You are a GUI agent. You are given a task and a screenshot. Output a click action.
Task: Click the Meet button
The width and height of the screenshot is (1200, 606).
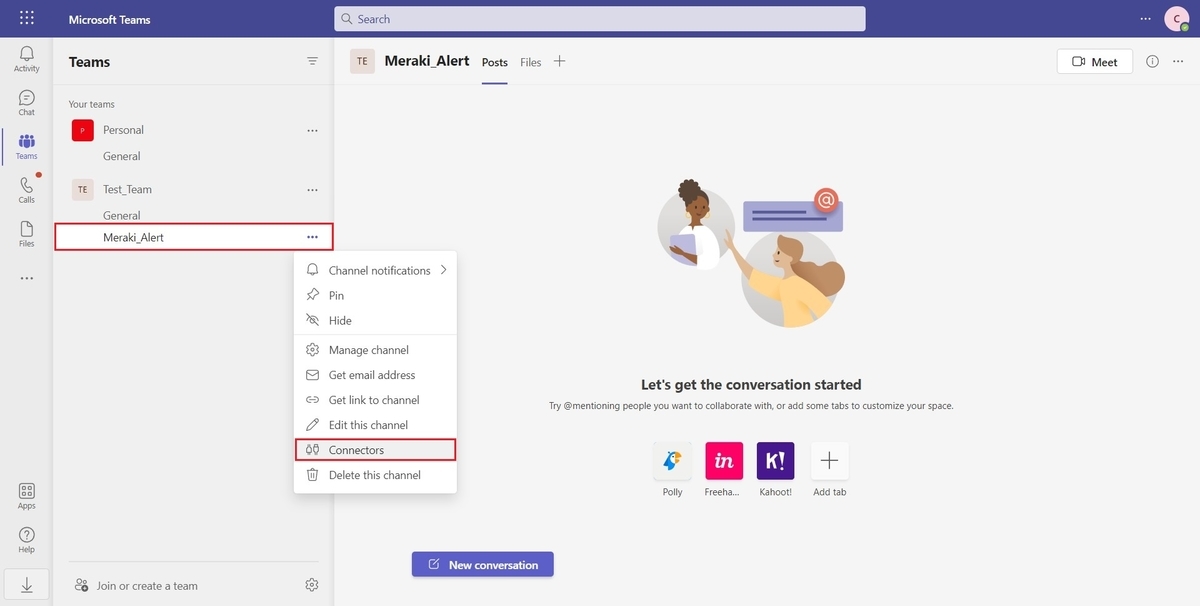tap(1095, 61)
